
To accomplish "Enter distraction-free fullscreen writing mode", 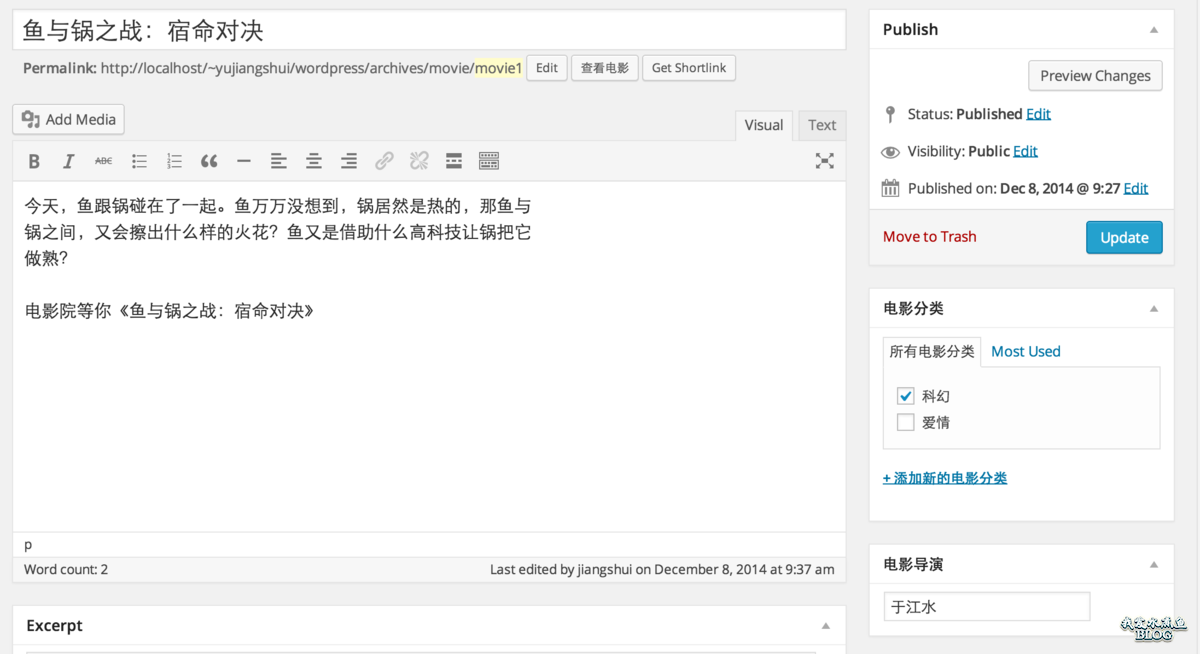I will [x=824, y=161].
